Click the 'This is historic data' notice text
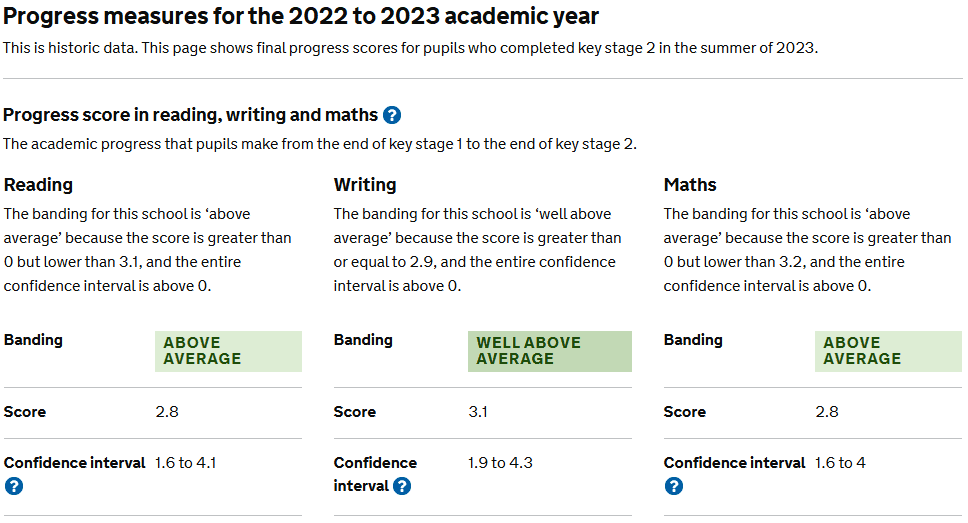 [410, 47]
